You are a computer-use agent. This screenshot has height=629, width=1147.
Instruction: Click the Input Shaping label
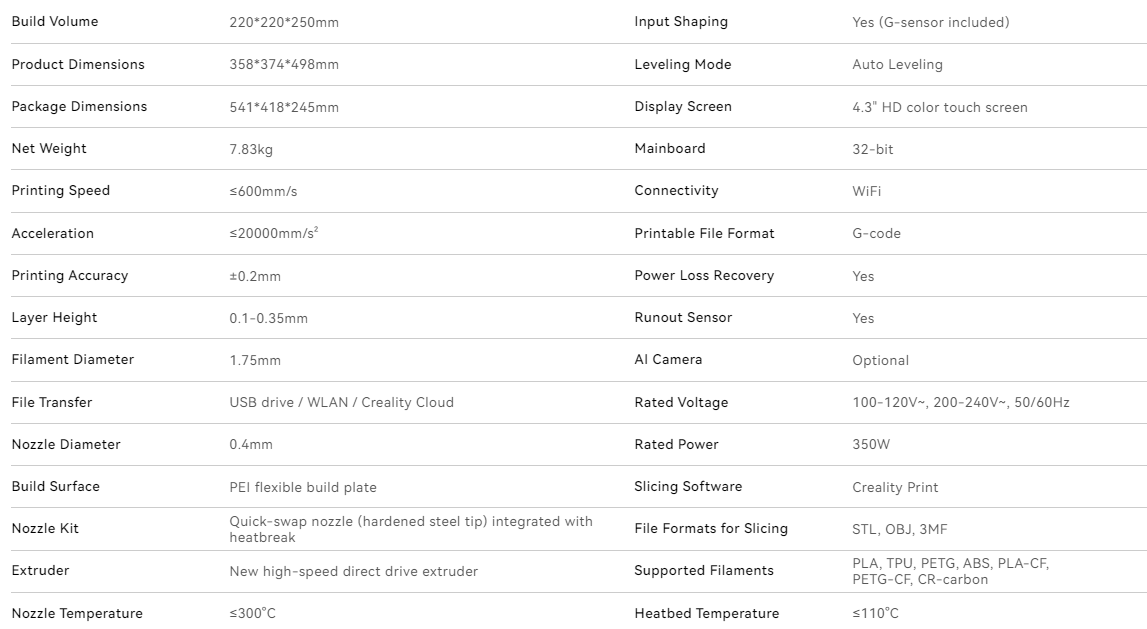pyautogui.click(x=681, y=22)
